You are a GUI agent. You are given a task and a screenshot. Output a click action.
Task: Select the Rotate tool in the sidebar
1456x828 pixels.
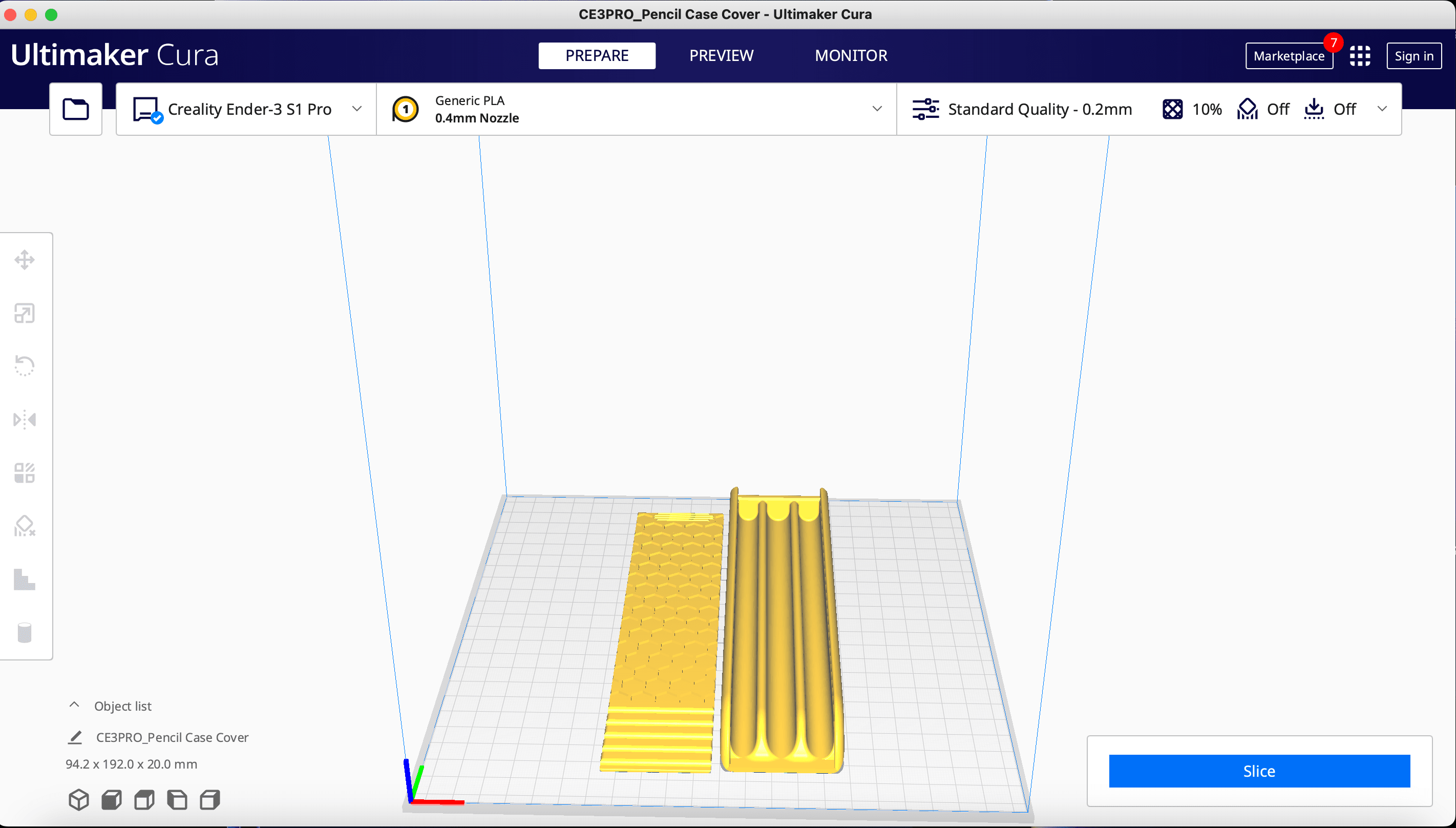pos(25,366)
